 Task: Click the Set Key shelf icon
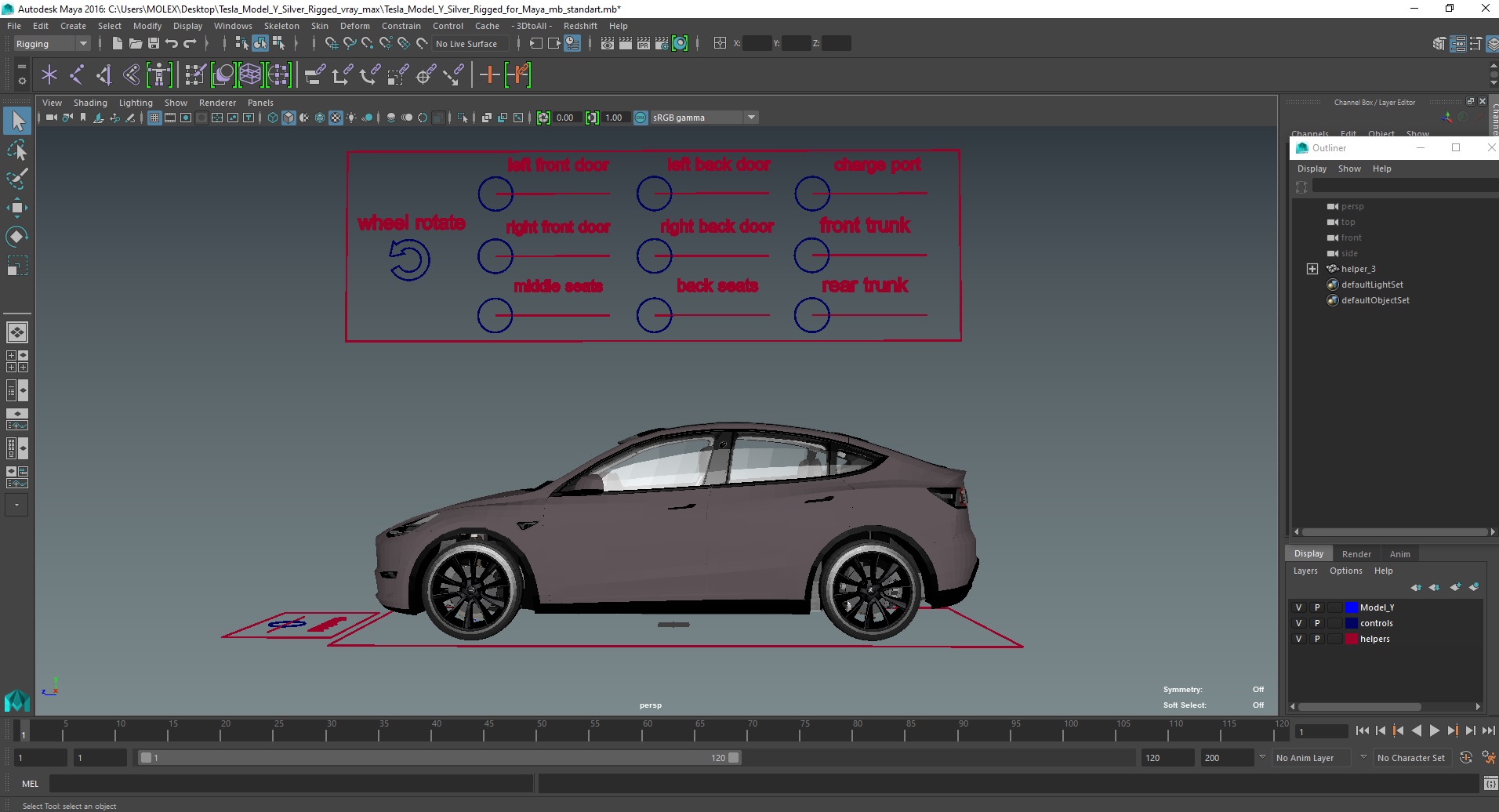490,75
